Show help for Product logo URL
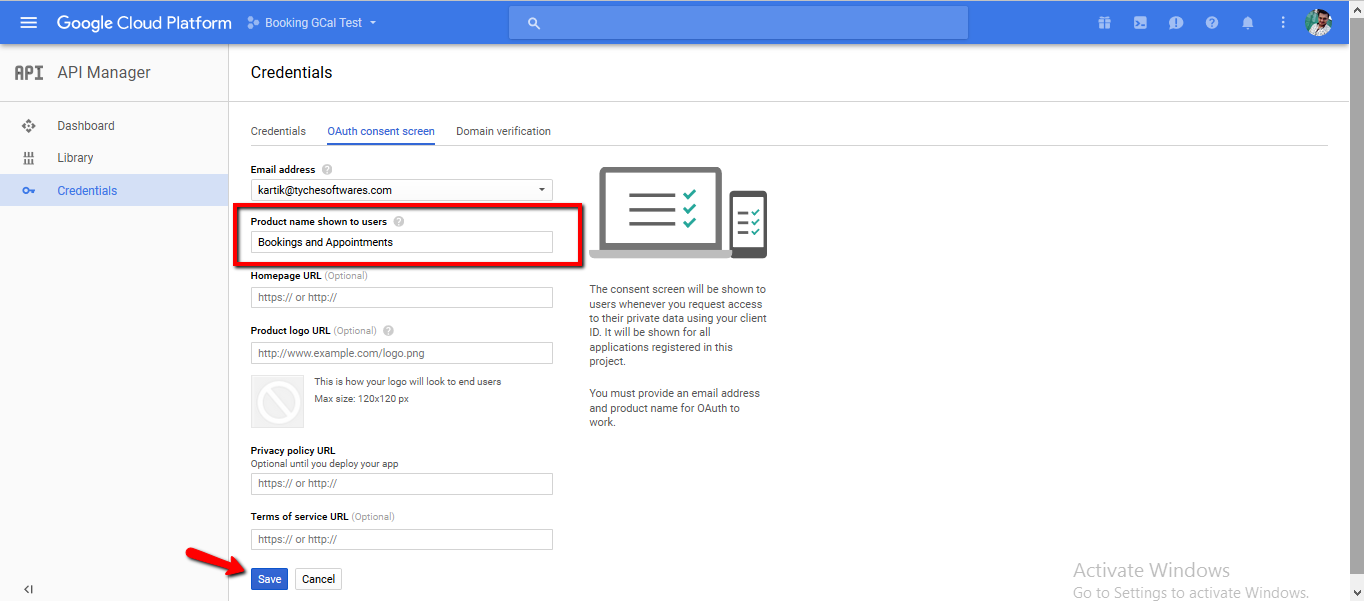This screenshot has width=1364, height=601. pyautogui.click(x=388, y=331)
